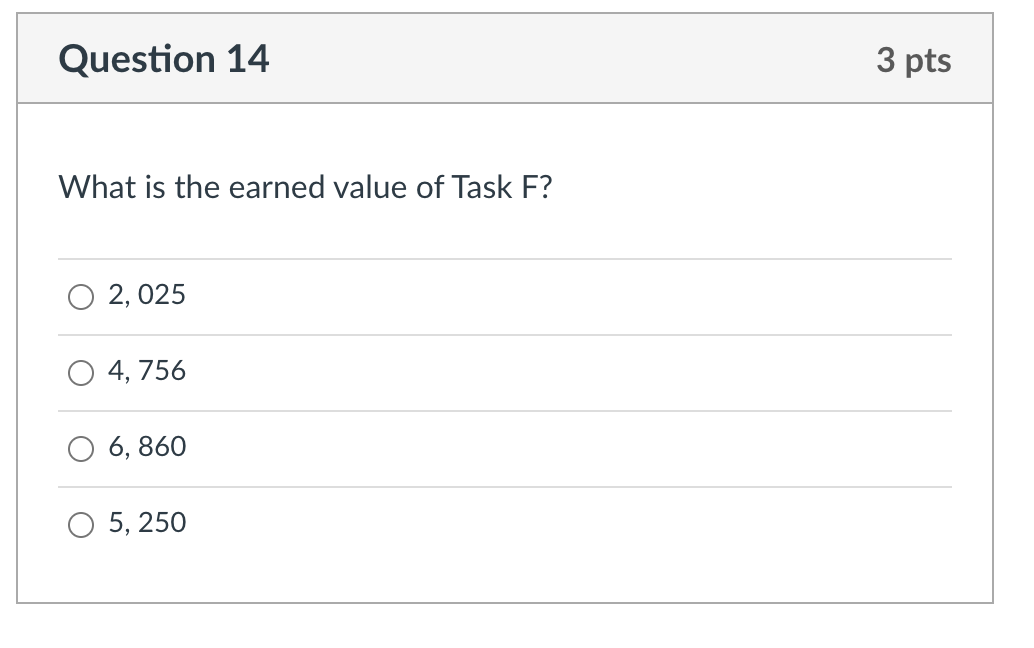Select the radio button for 2, 025
The image size is (1034, 648).
[x=81, y=296]
